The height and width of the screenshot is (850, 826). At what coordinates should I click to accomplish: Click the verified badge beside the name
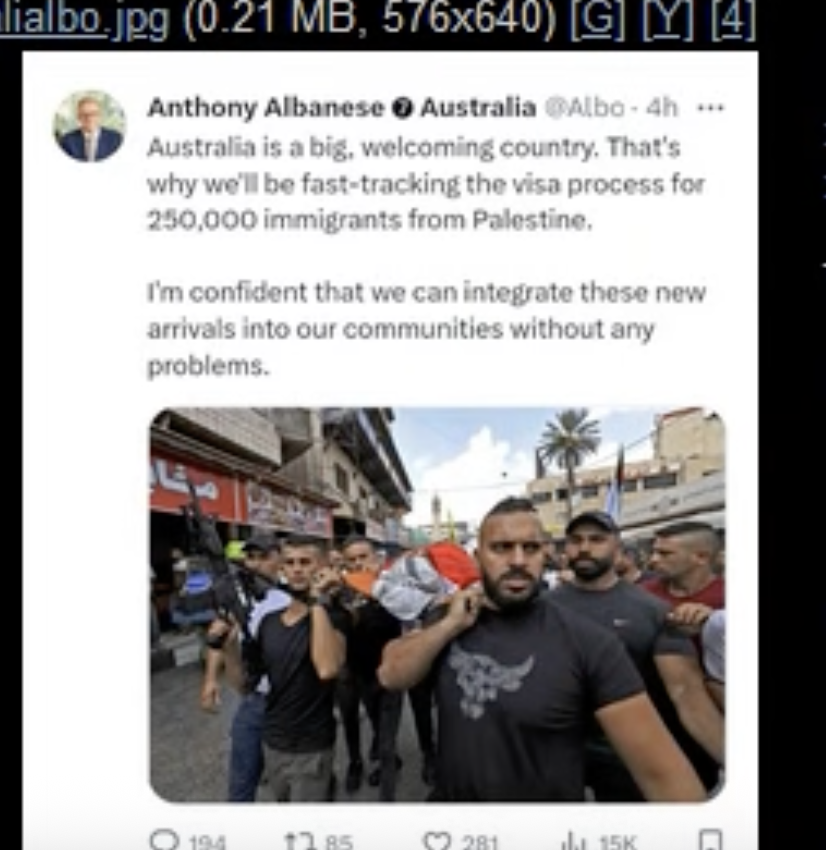click(402, 108)
